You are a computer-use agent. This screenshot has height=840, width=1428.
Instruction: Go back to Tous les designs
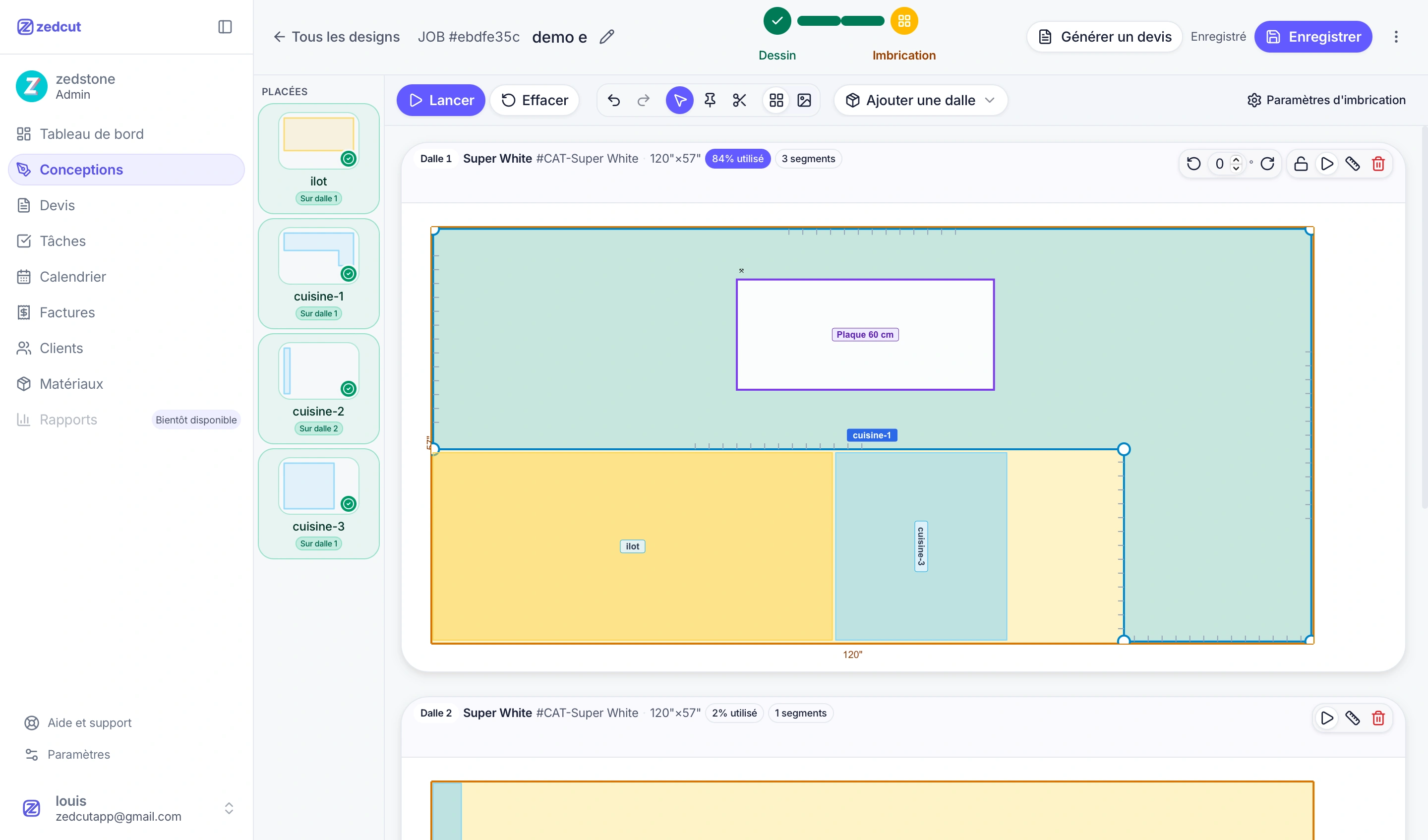tap(337, 37)
